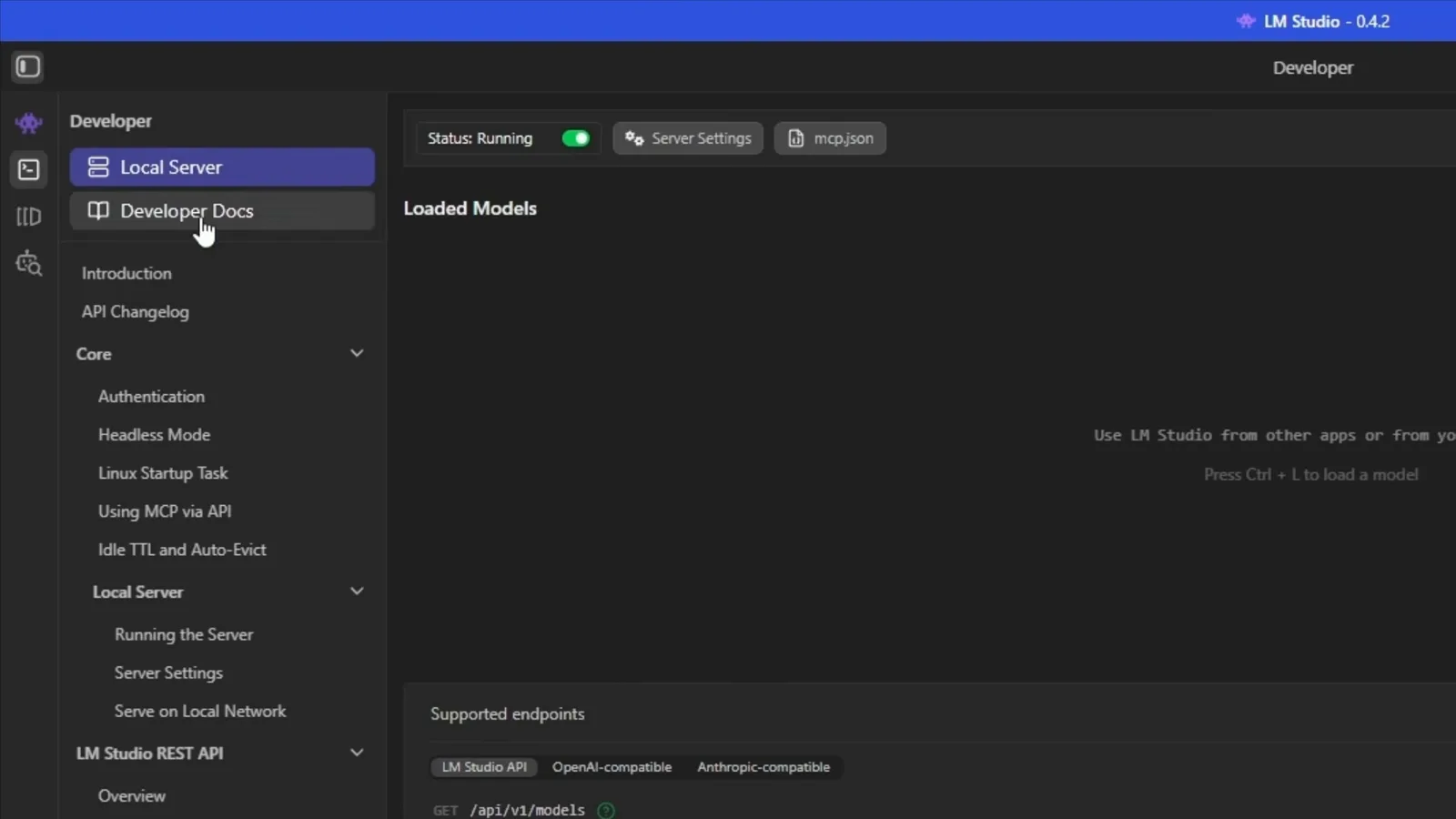
Task: Click the Loaded Models heading
Action: [x=470, y=208]
